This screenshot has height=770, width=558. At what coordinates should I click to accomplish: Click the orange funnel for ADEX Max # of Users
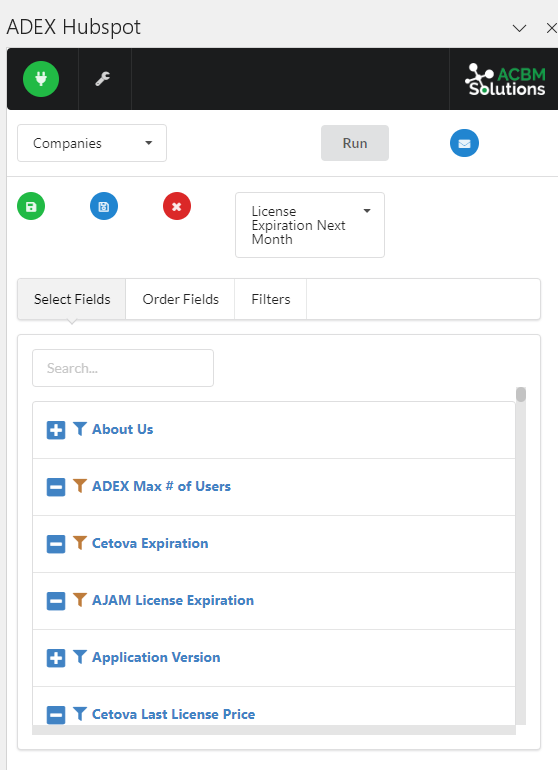80,486
